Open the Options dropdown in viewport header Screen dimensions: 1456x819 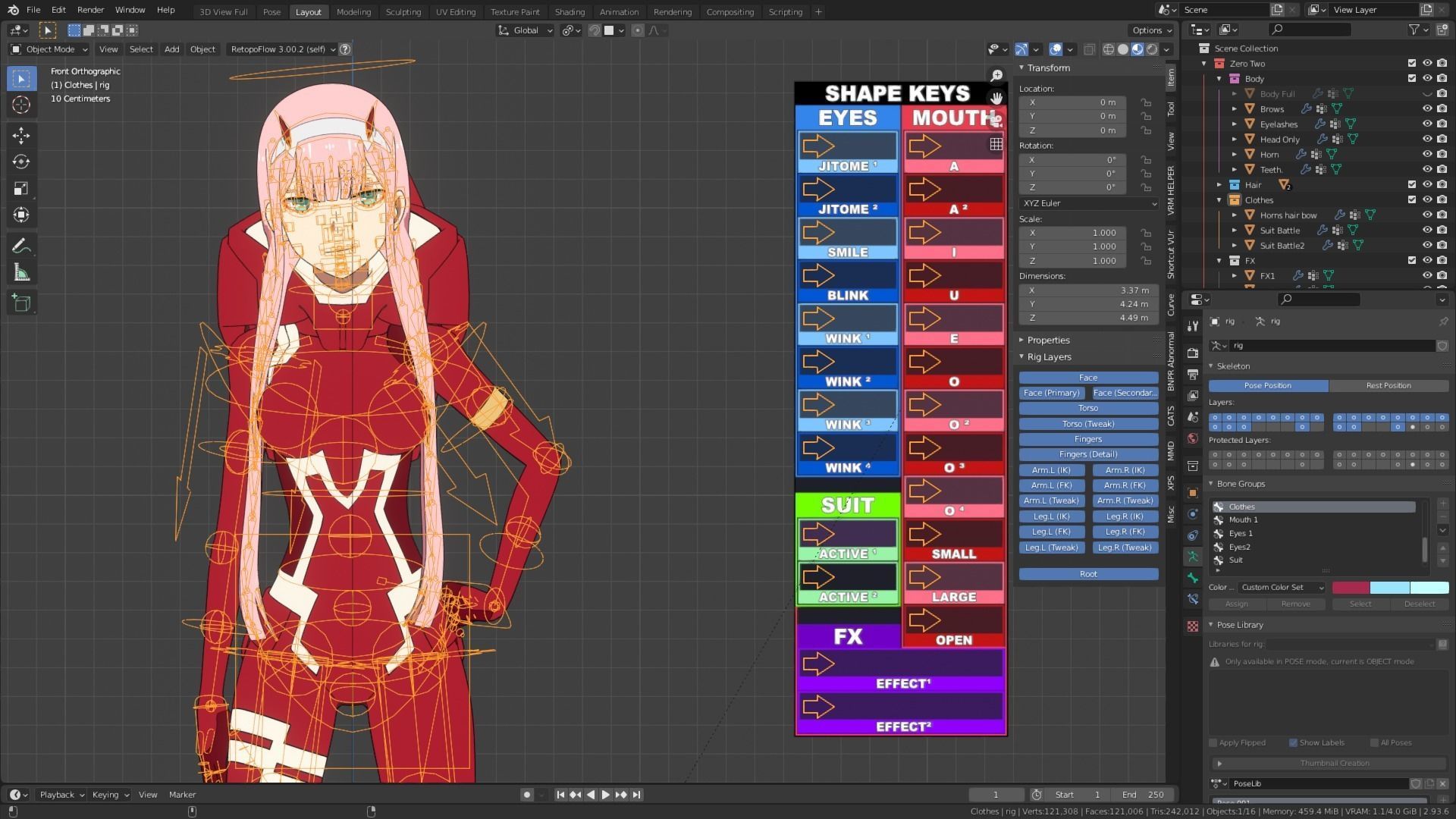1151,30
